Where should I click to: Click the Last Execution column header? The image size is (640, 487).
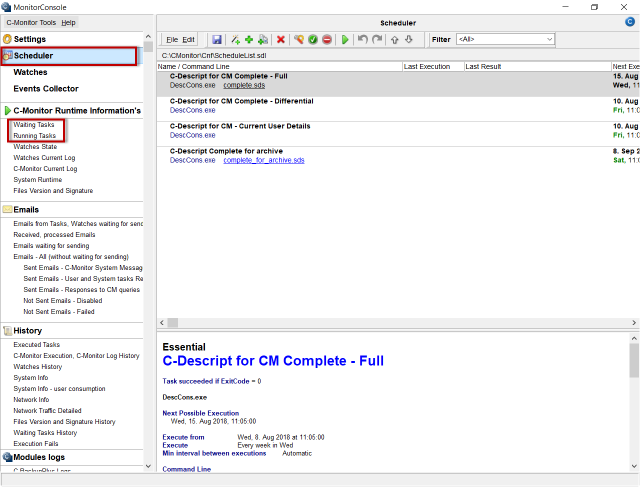433,67
